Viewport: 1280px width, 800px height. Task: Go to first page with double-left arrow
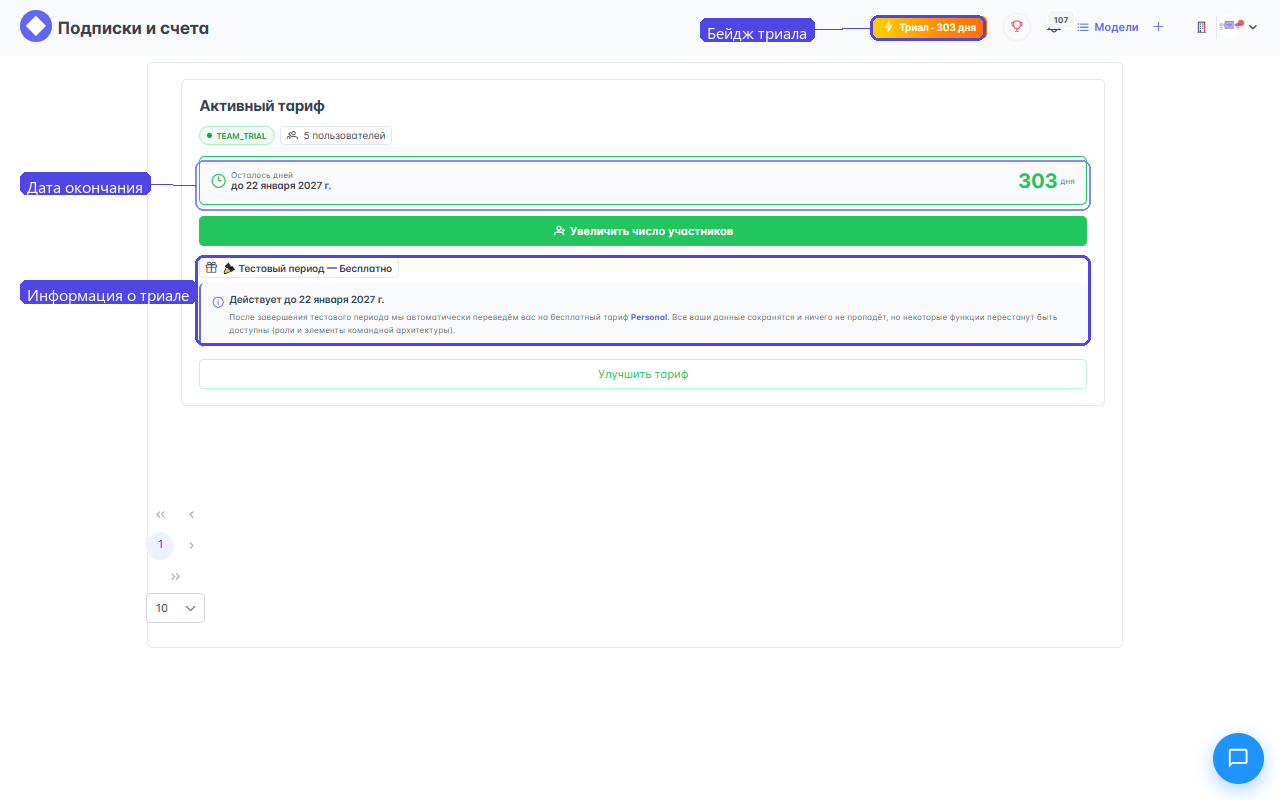point(160,515)
